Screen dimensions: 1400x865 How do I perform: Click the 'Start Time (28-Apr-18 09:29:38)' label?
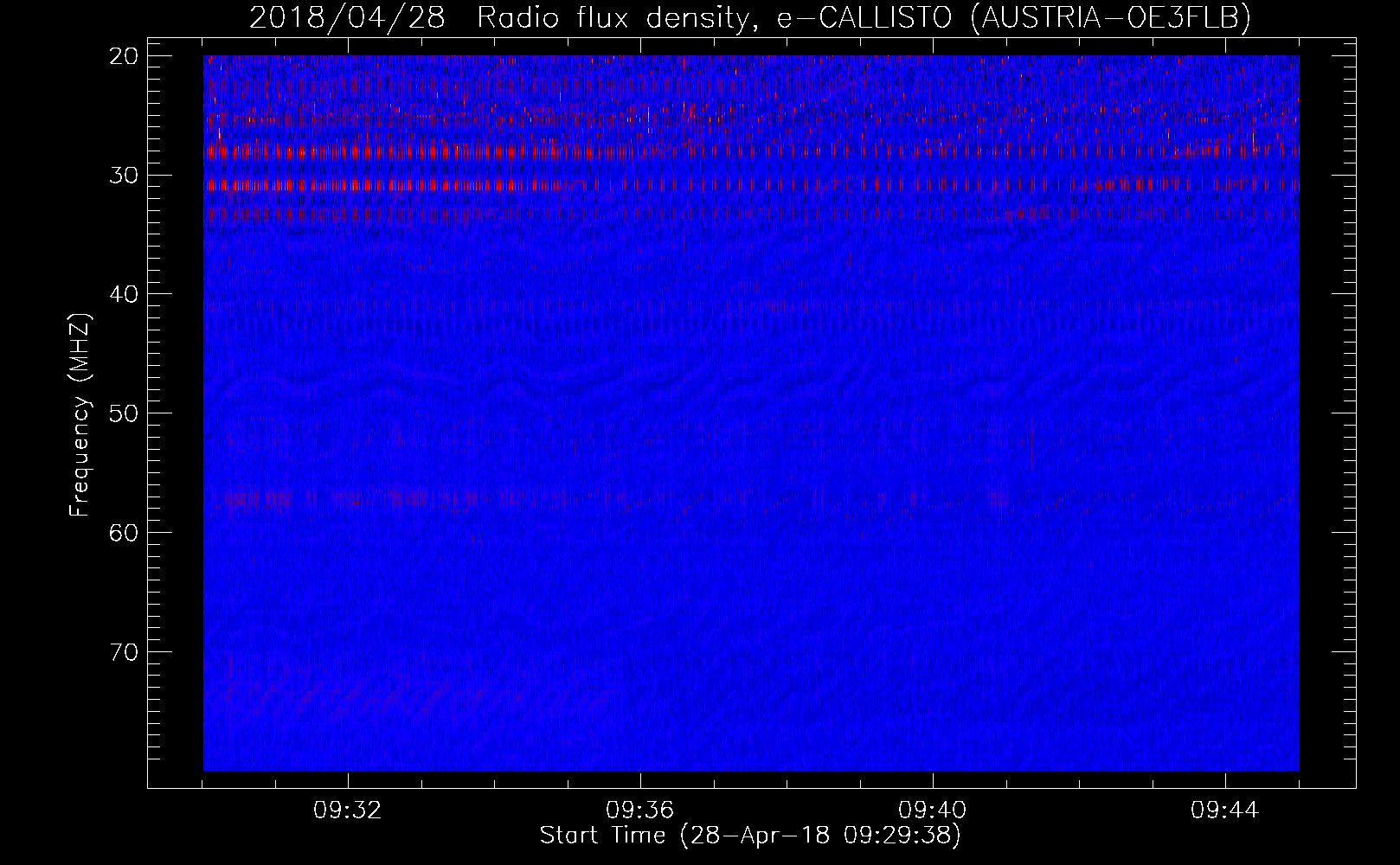click(x=750, y=836)
